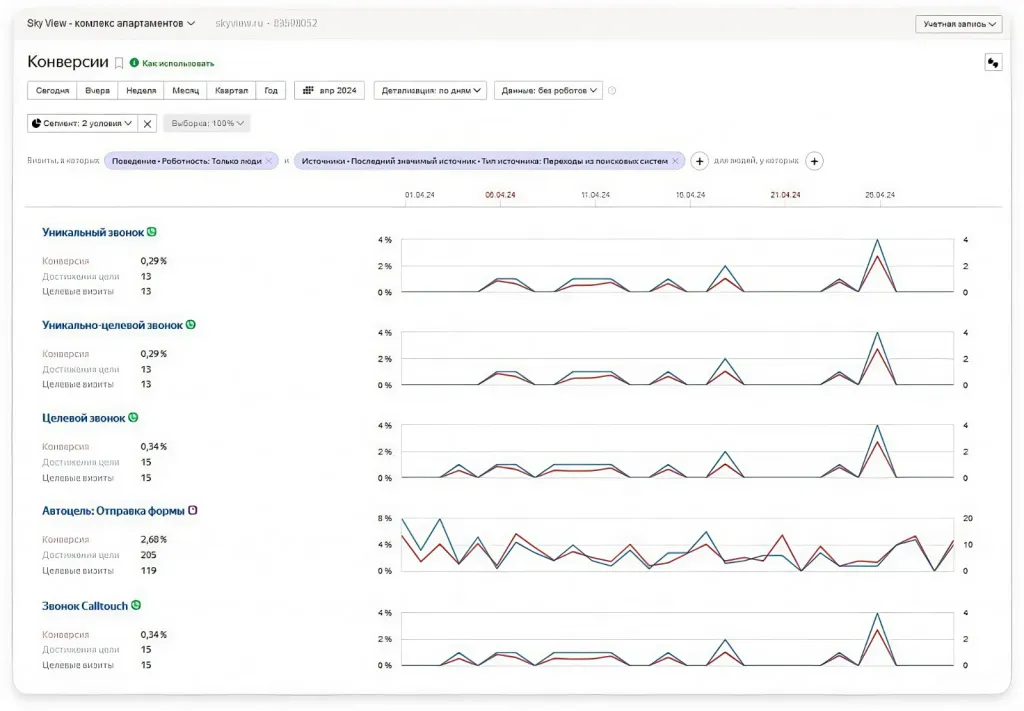Screen dimensions: 1024x711
Task: Open the Автоцель: Отправка формы goal
Action: click(113, 511)
